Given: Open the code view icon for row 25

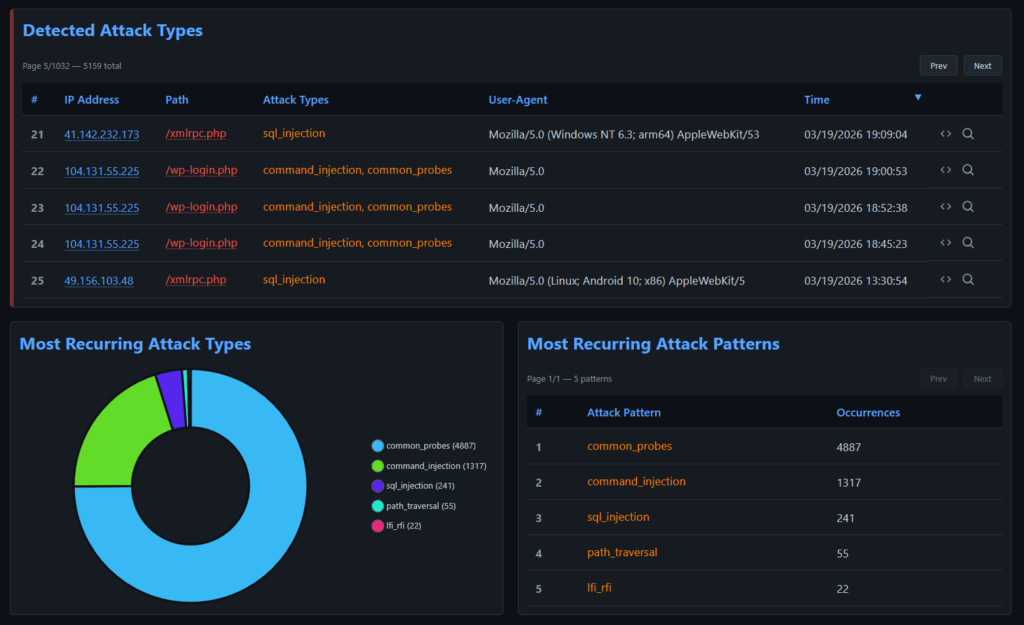Looking at the screenshot, I should [945, 279].
